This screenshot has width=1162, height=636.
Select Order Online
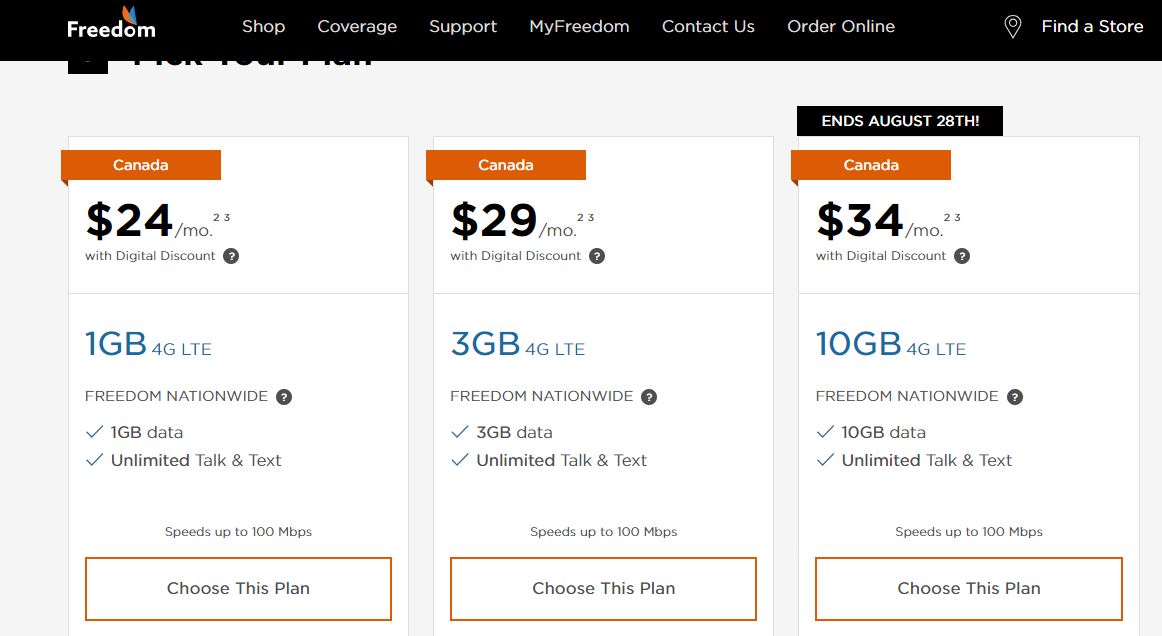(841, 26)
